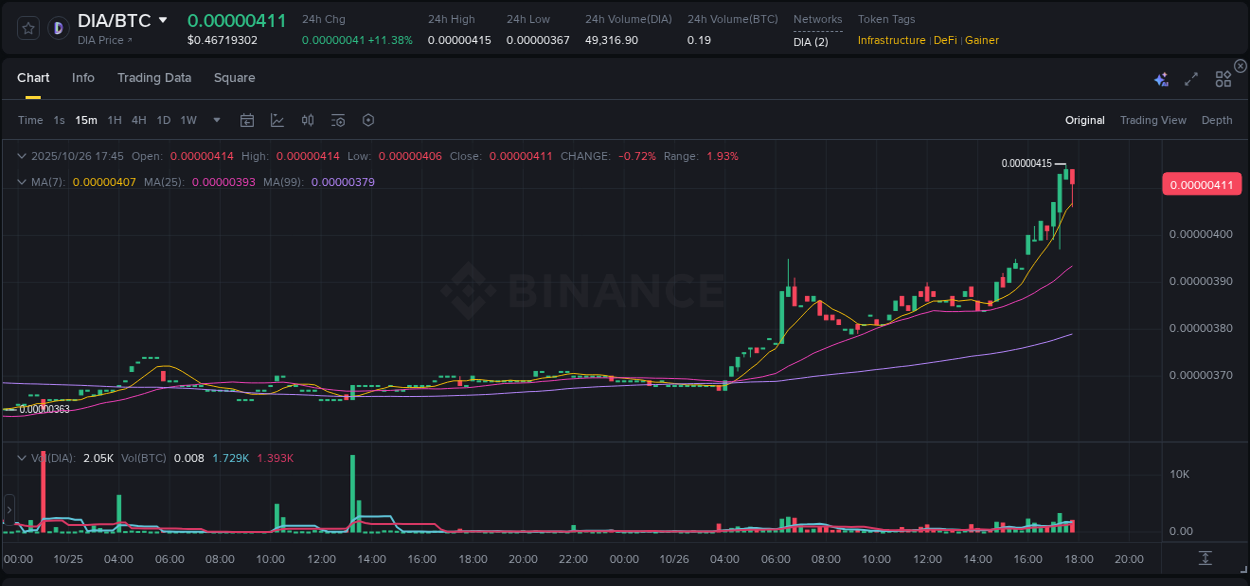Image resolution: width=1250 pixels, height=586 pixels.
Task: Open the widgets layout grid icon
Action: (x=1223, y=78)
